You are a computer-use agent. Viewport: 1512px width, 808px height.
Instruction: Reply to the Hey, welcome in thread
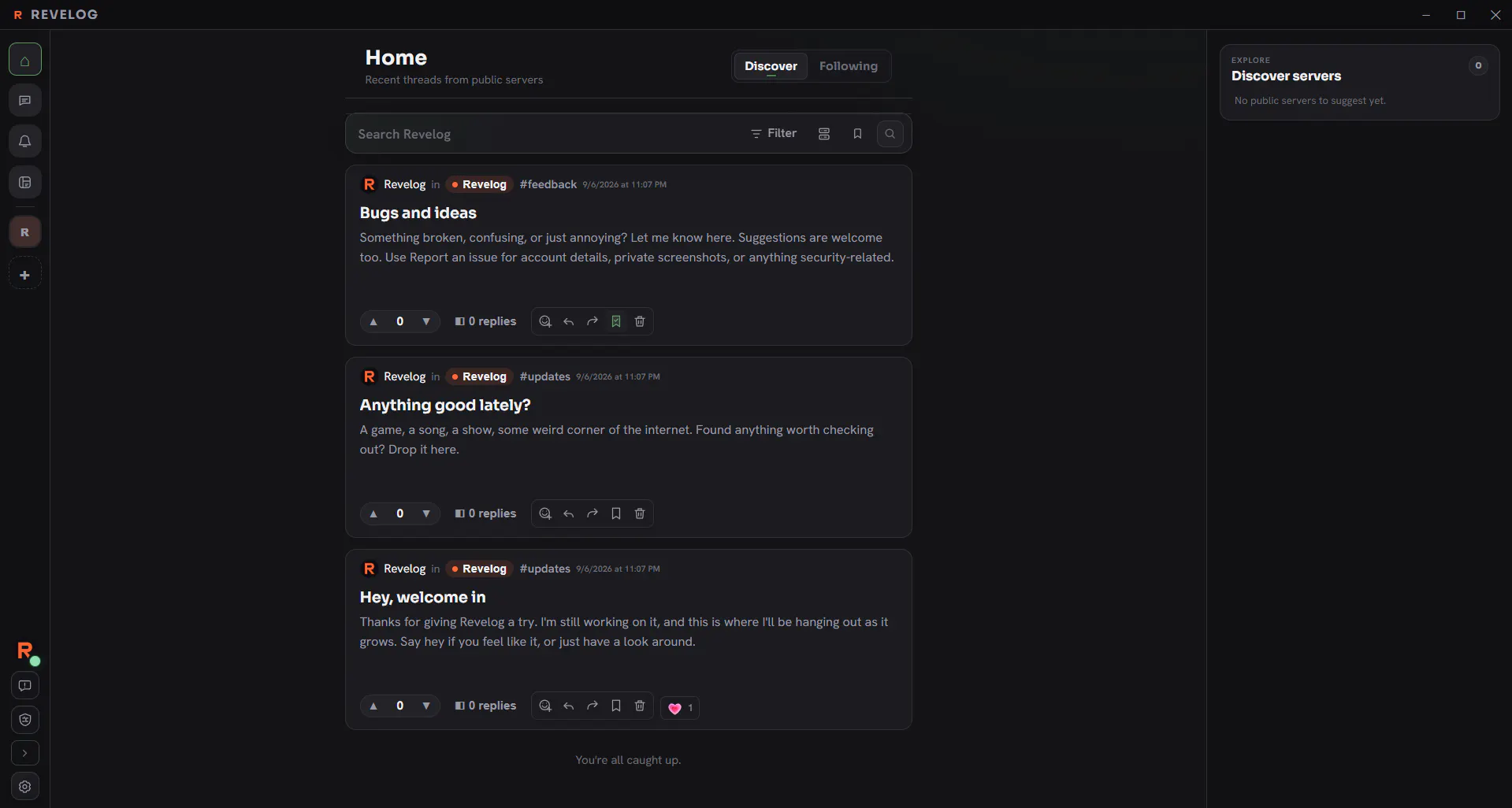[x=569, y=706]
